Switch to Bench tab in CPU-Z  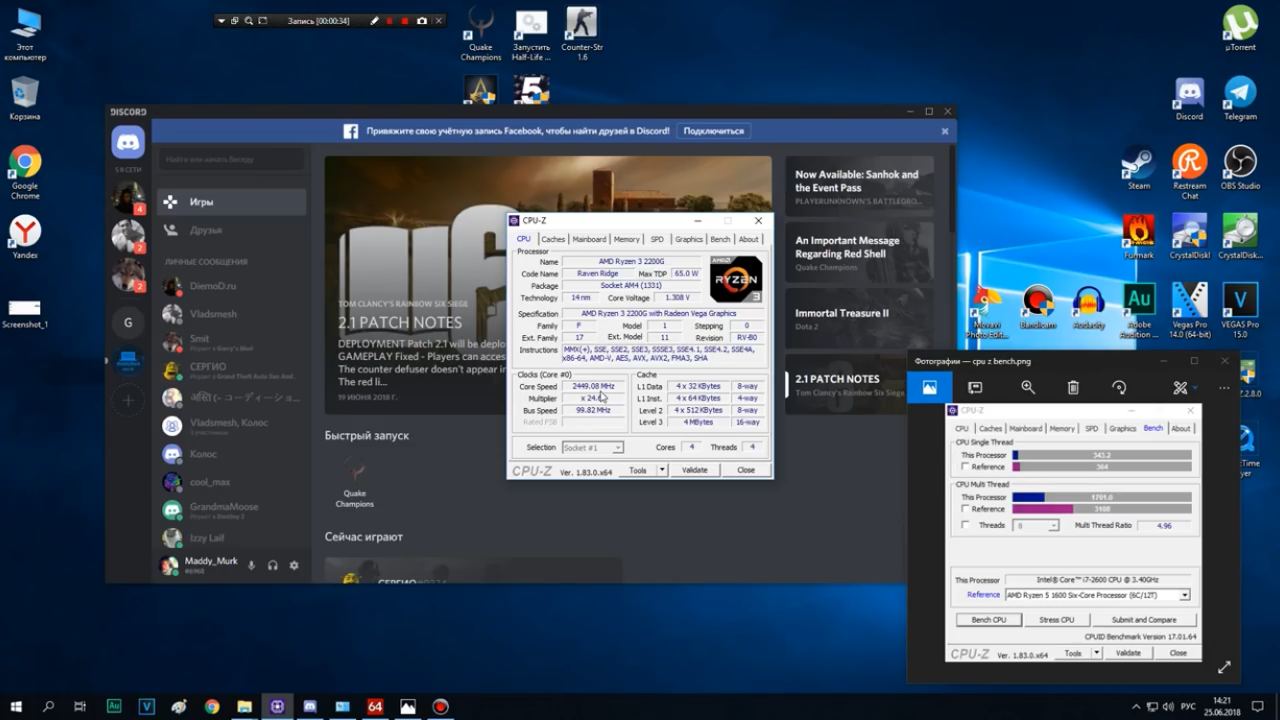[x=720, y=239]
